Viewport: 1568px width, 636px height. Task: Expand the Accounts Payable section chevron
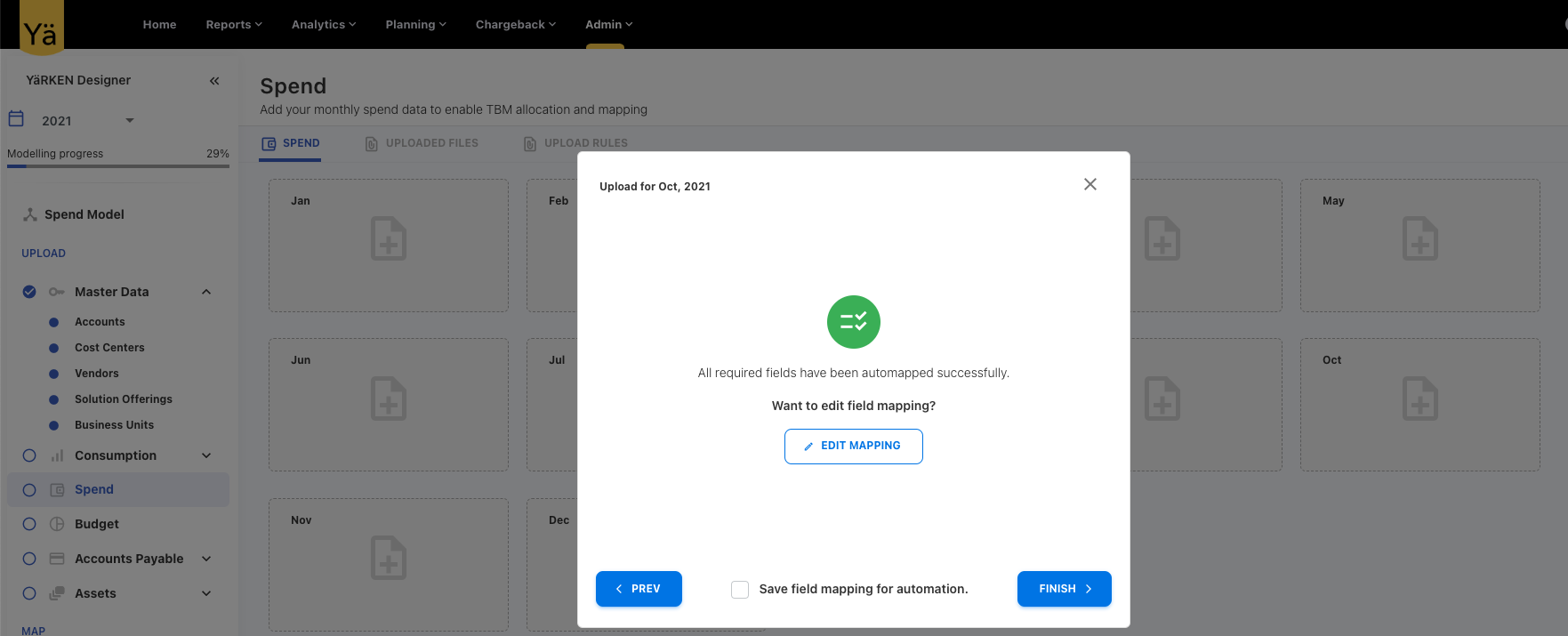[206, 559]
